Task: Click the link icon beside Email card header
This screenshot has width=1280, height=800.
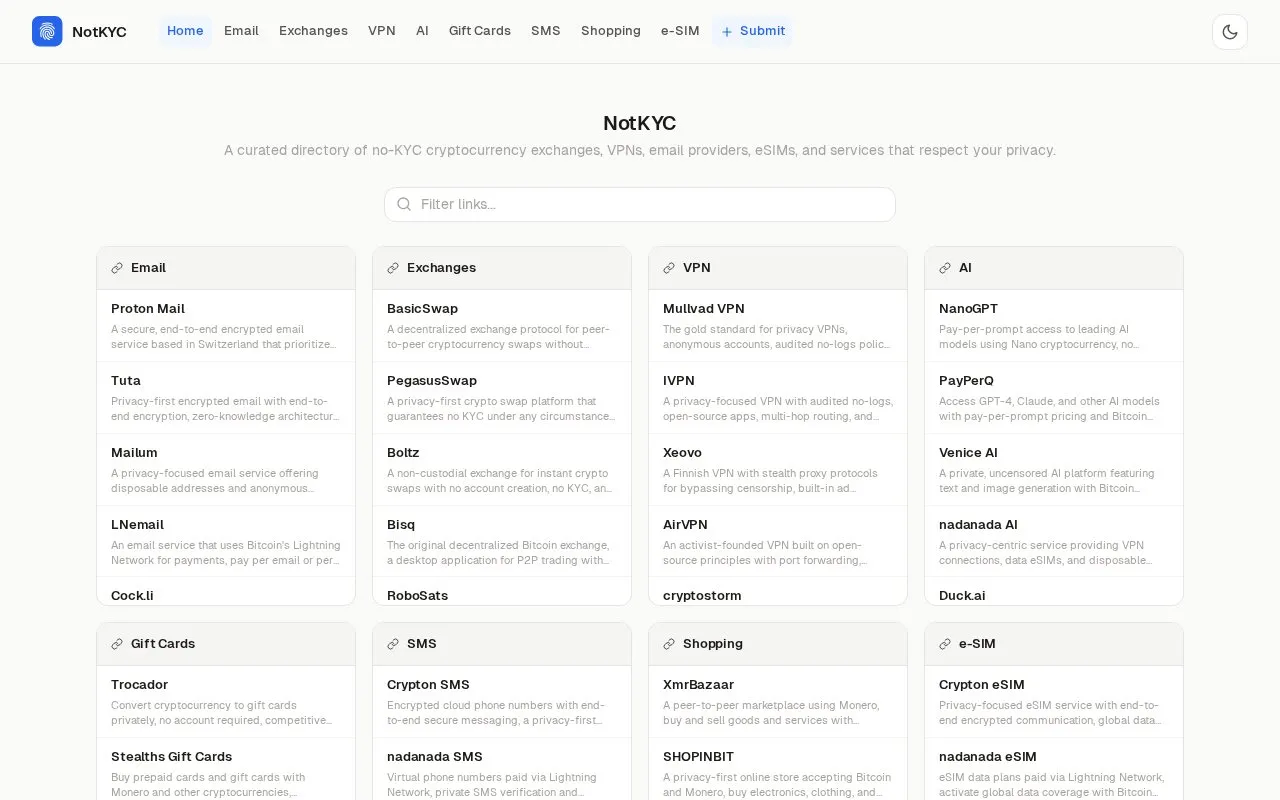Action: (x=117, y=268)
